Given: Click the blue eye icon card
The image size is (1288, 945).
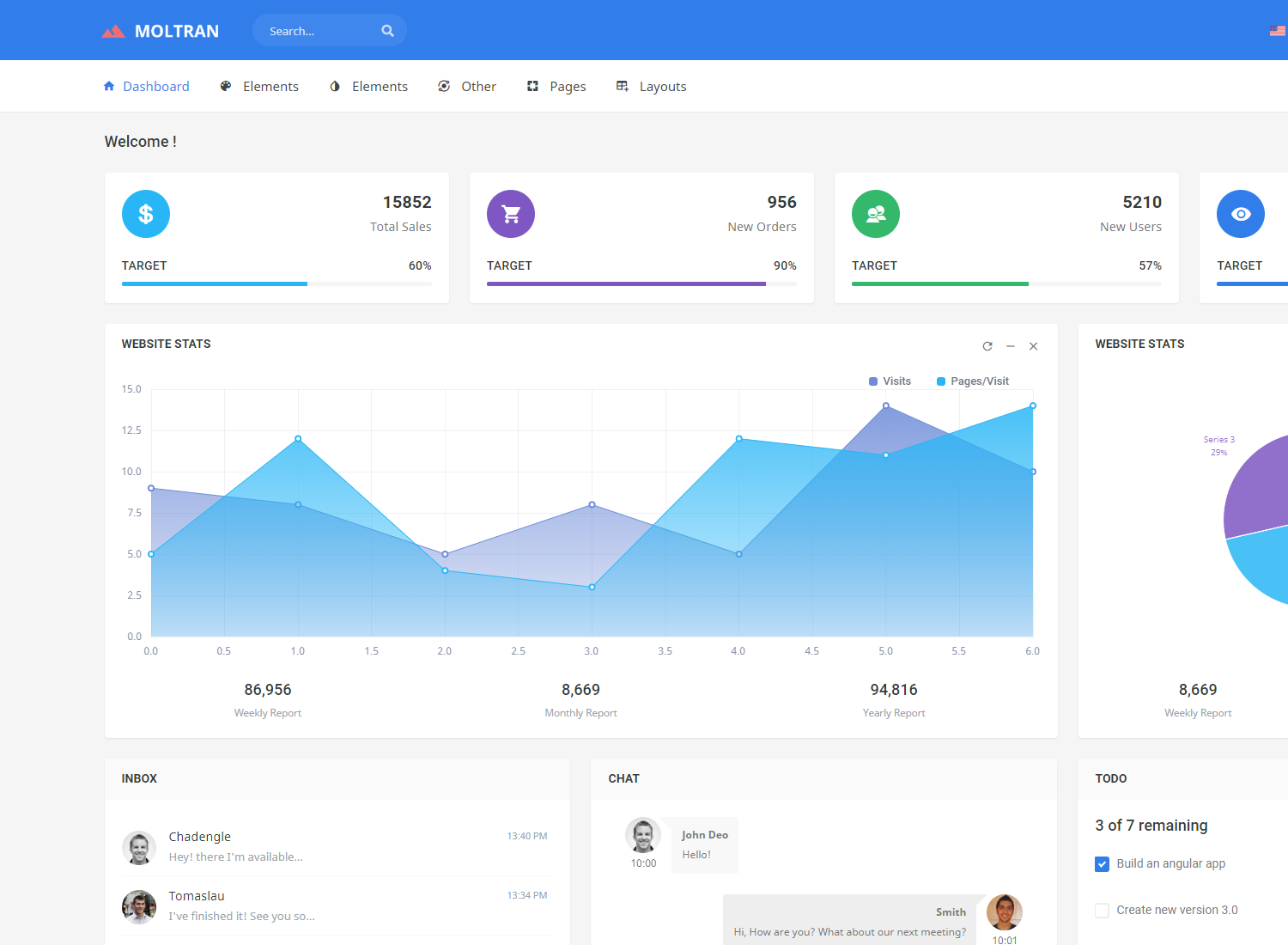Looking at the screenshot, I should point(1241,214).
